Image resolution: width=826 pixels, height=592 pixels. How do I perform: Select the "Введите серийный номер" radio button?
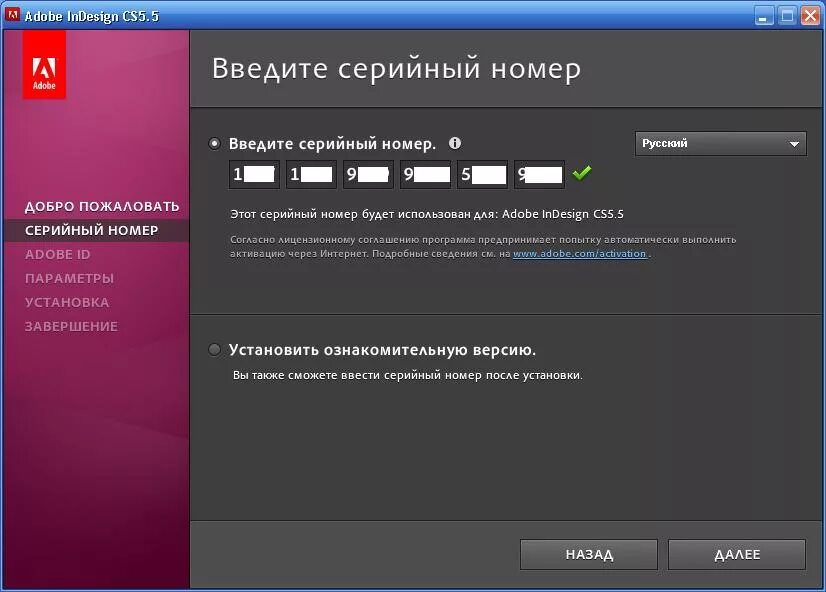(x=214, y=143)
